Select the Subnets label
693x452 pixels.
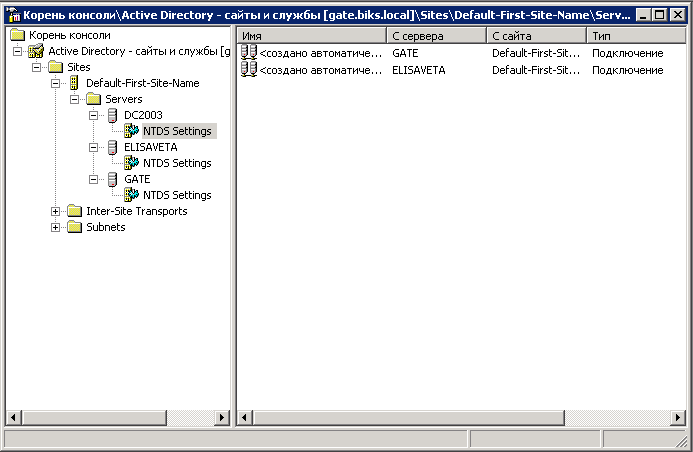[106, 227]
